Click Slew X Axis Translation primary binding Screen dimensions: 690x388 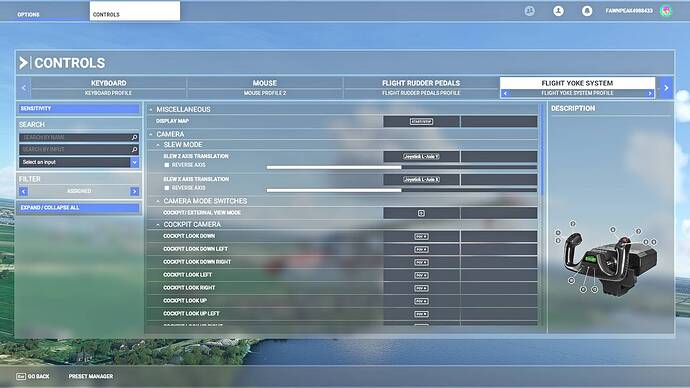pyautogui.click(x=421, y=179)
